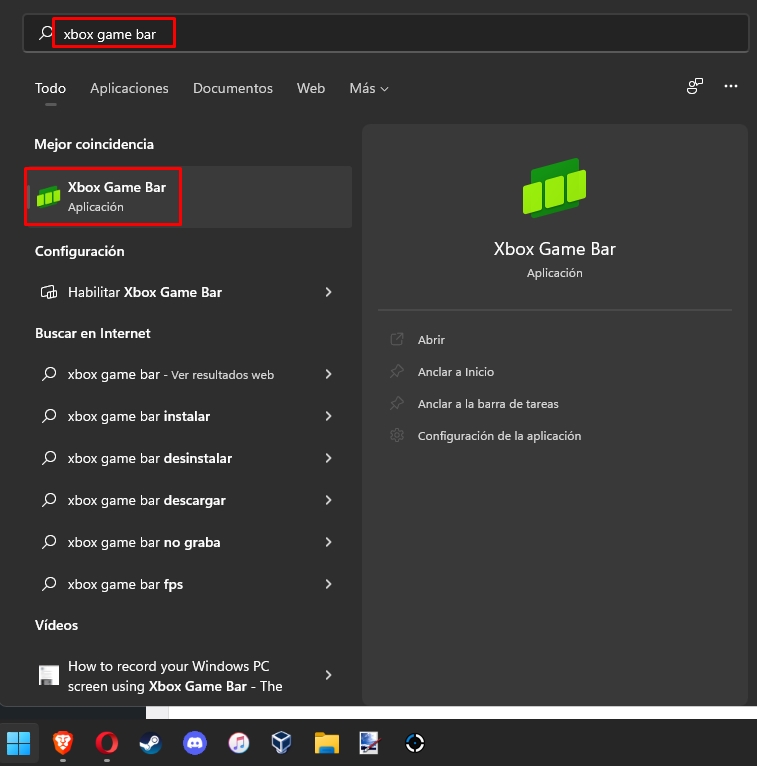Expand the Más dropdown
757x766 pixels.
369,88
